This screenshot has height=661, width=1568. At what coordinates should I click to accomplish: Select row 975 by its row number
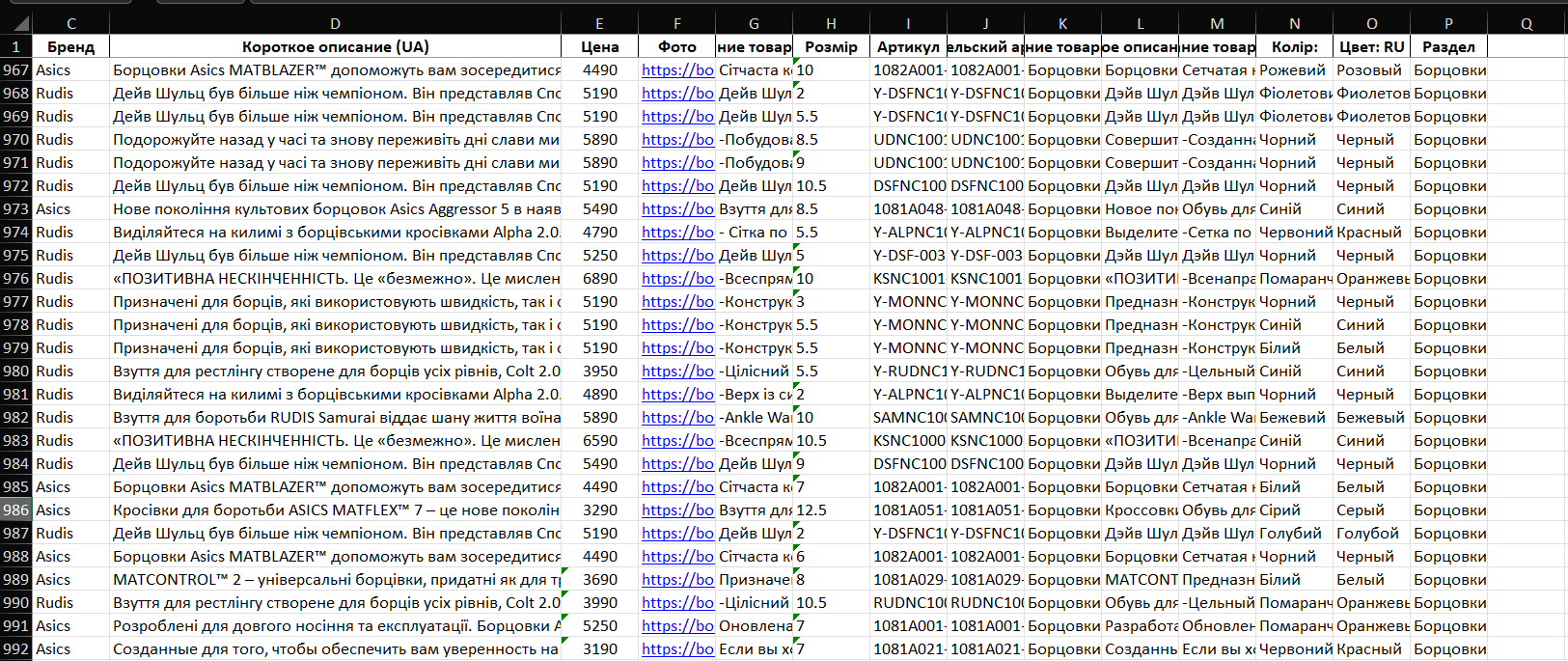click(16, 255)
